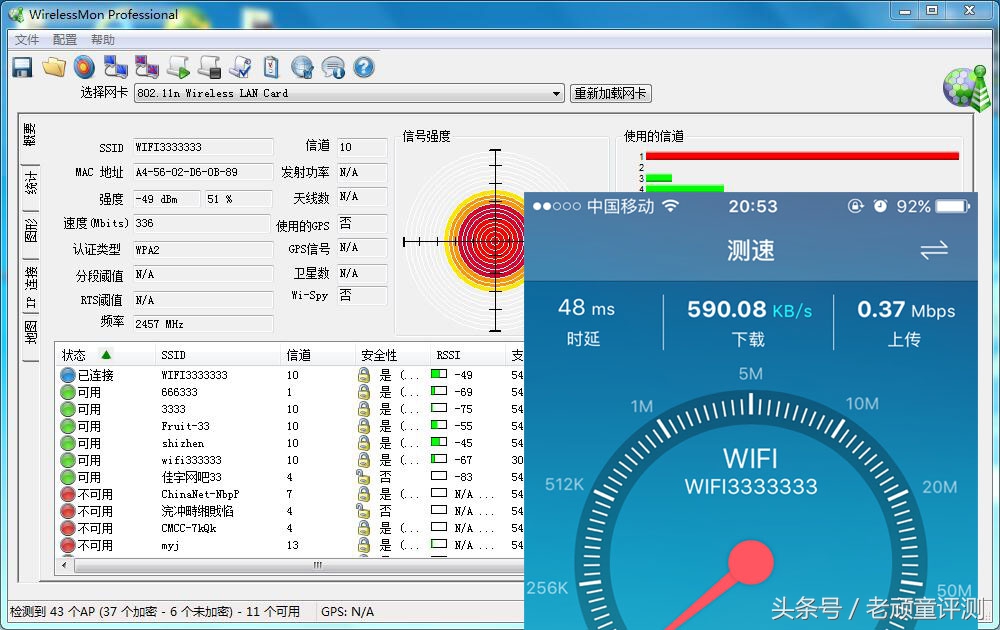Click the globe web-access toolbar icon
The width and height of the screenshot is (1000, 630).
pos(302,67)
